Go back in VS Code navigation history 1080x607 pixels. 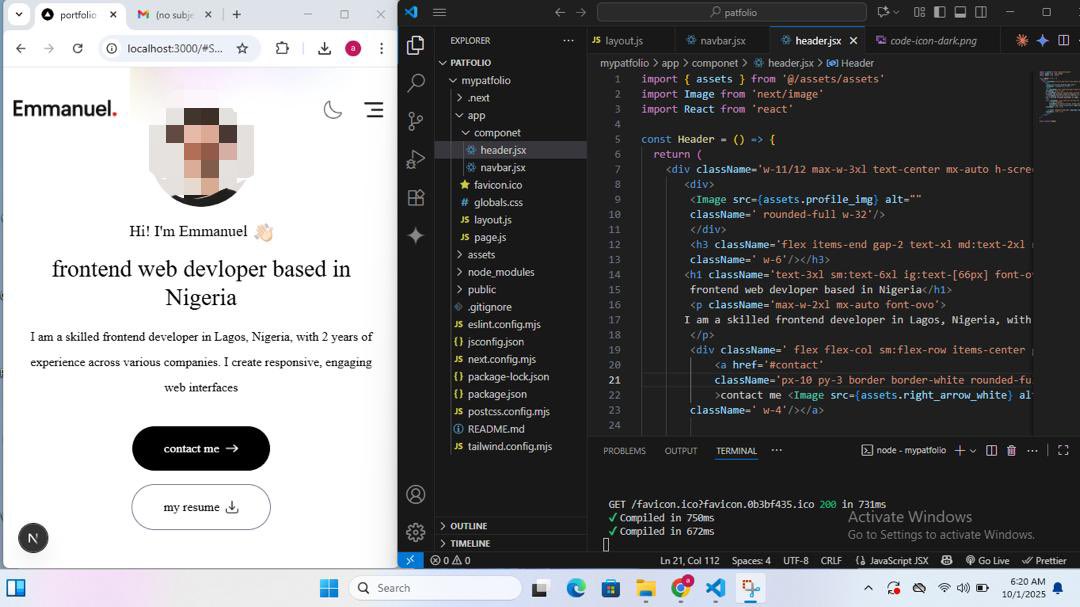click(560, 12)
